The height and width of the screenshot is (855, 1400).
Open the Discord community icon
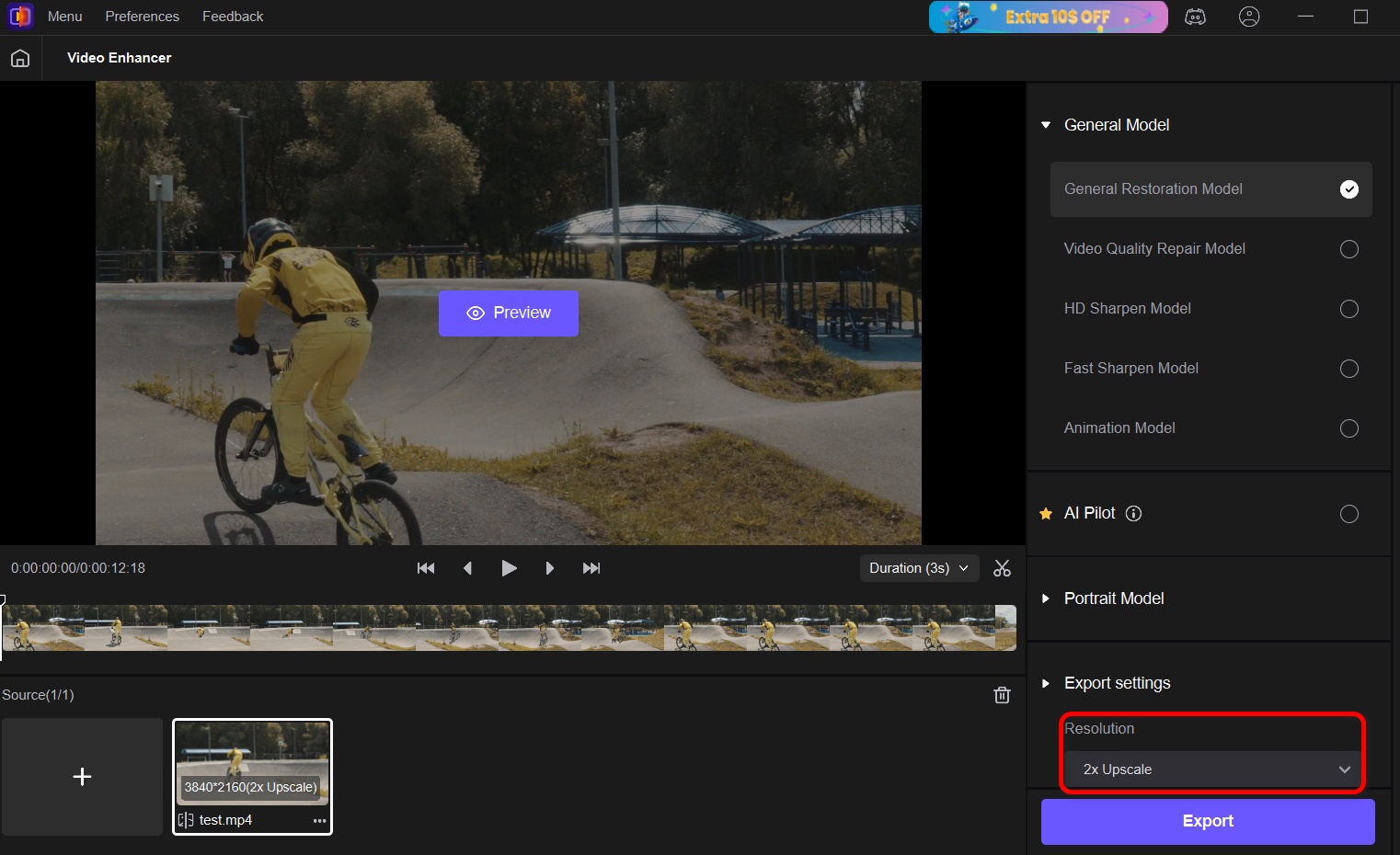point(1195,17)
